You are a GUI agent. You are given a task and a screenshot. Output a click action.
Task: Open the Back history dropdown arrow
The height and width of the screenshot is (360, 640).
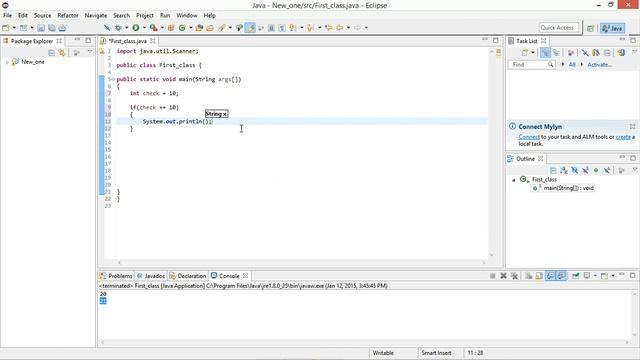tap(348, 28)
